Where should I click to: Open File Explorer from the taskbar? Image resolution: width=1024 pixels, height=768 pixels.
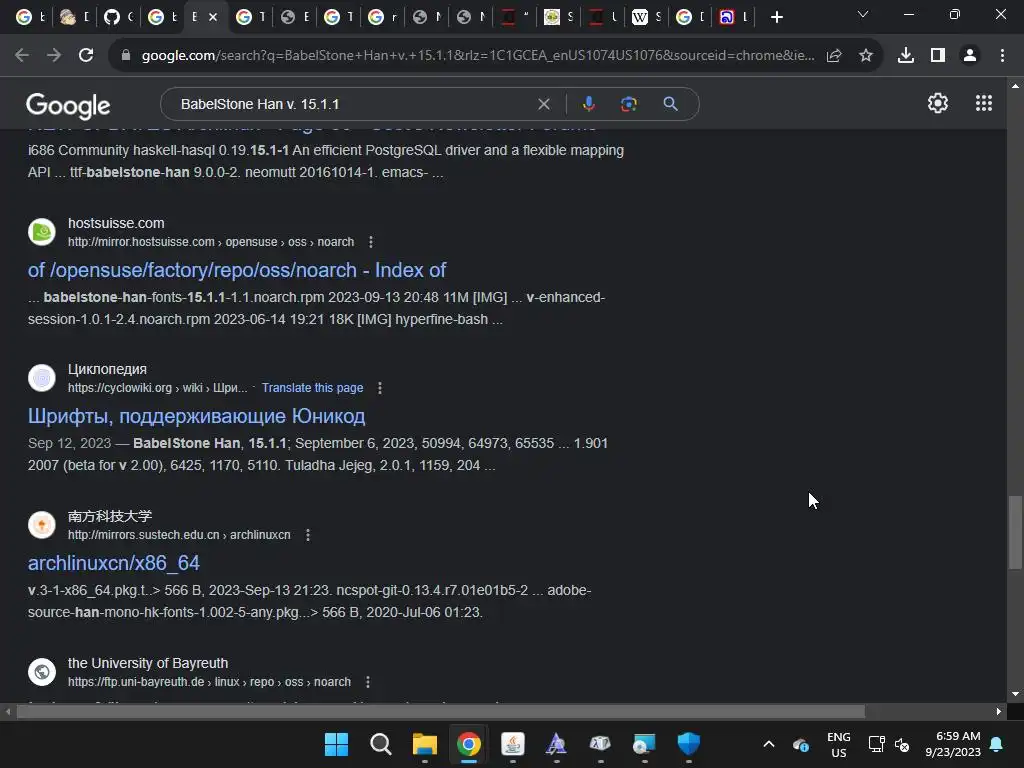pos(424,744)
